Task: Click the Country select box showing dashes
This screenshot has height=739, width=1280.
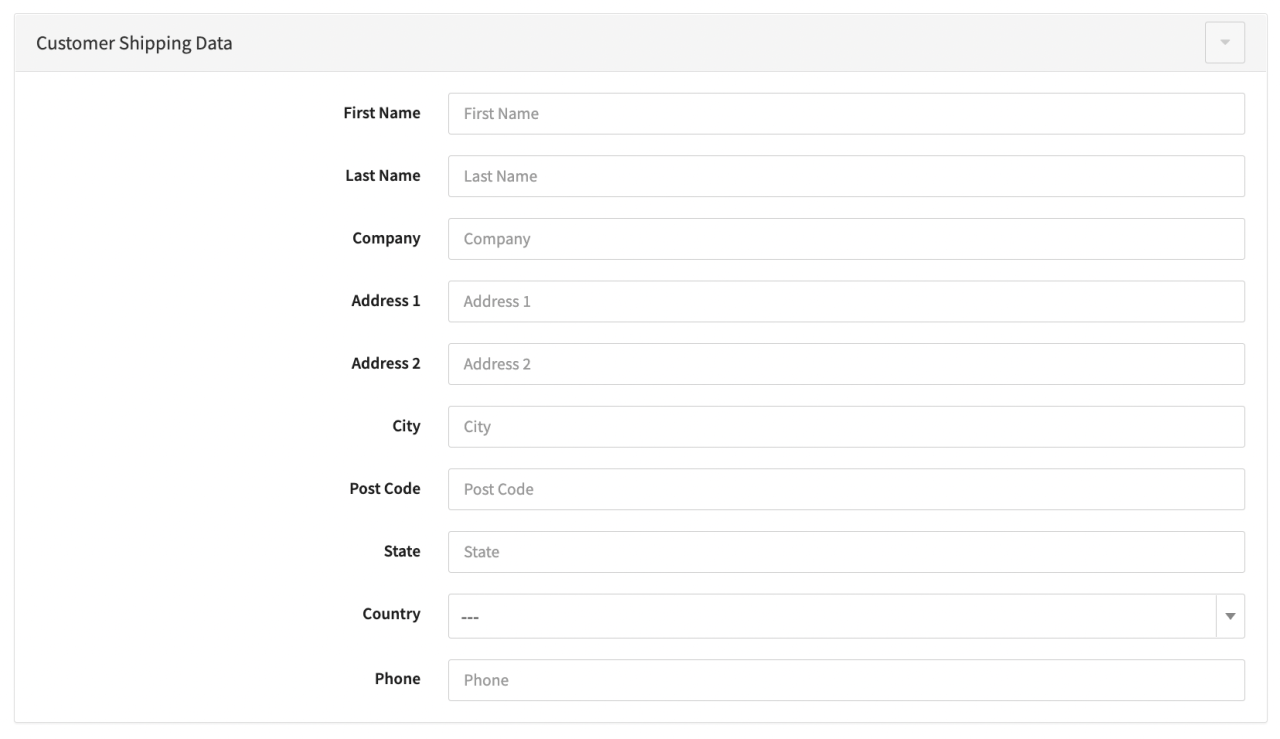Action: tap(830, 616)
